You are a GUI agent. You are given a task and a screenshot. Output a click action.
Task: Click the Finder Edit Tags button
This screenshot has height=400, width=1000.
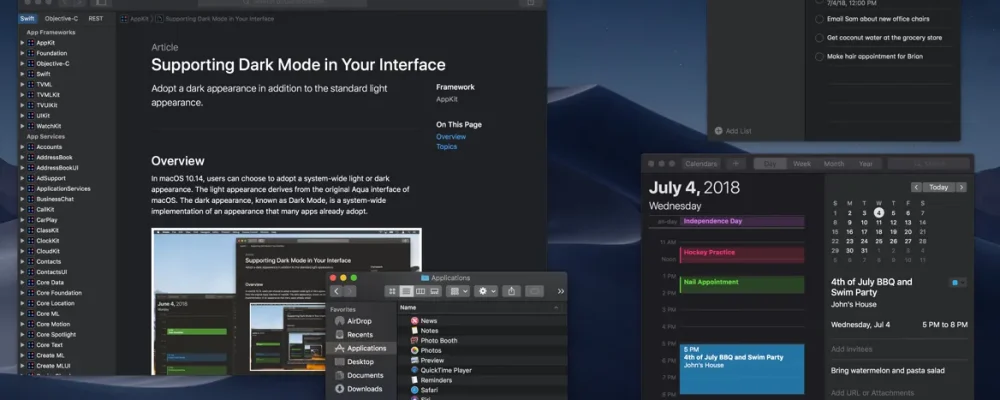pos(534,291)
